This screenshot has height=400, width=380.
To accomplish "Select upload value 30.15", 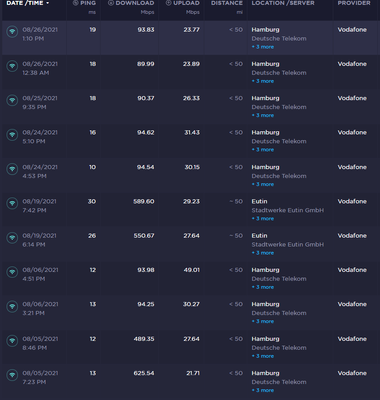I will 192,167.
